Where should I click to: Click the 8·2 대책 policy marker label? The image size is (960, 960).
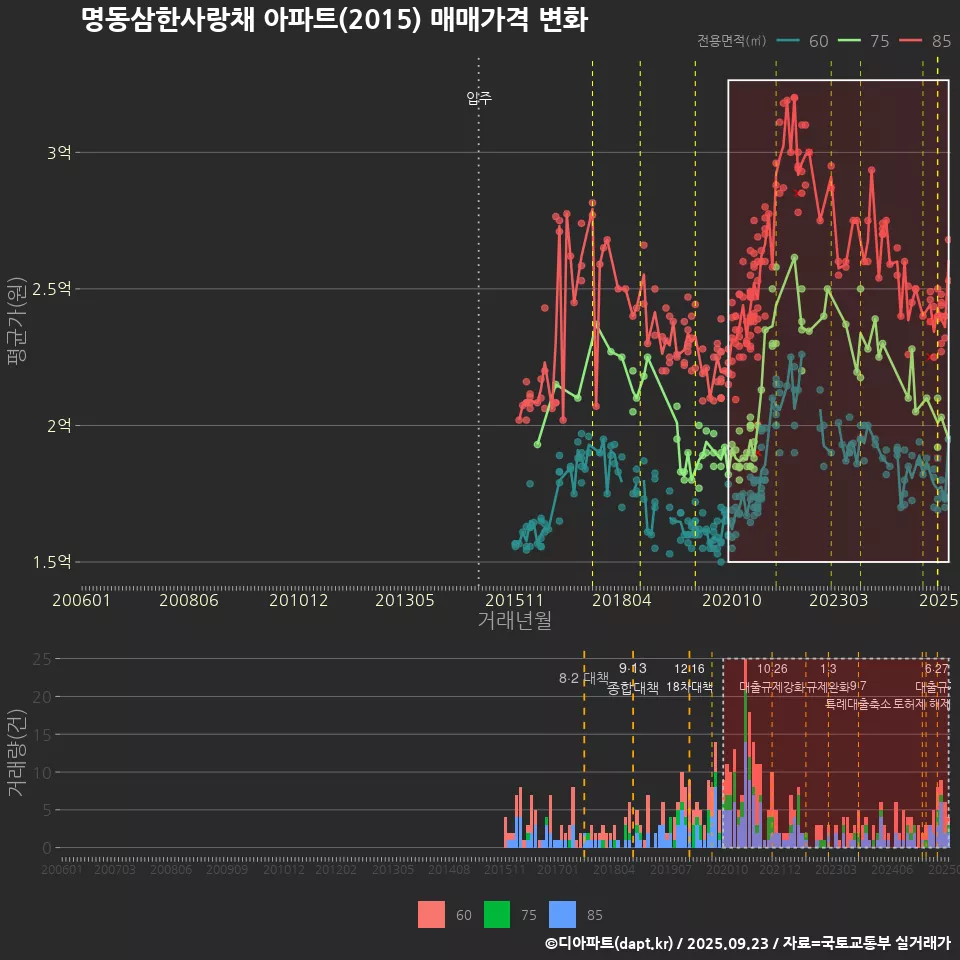(x=583, y=678)
